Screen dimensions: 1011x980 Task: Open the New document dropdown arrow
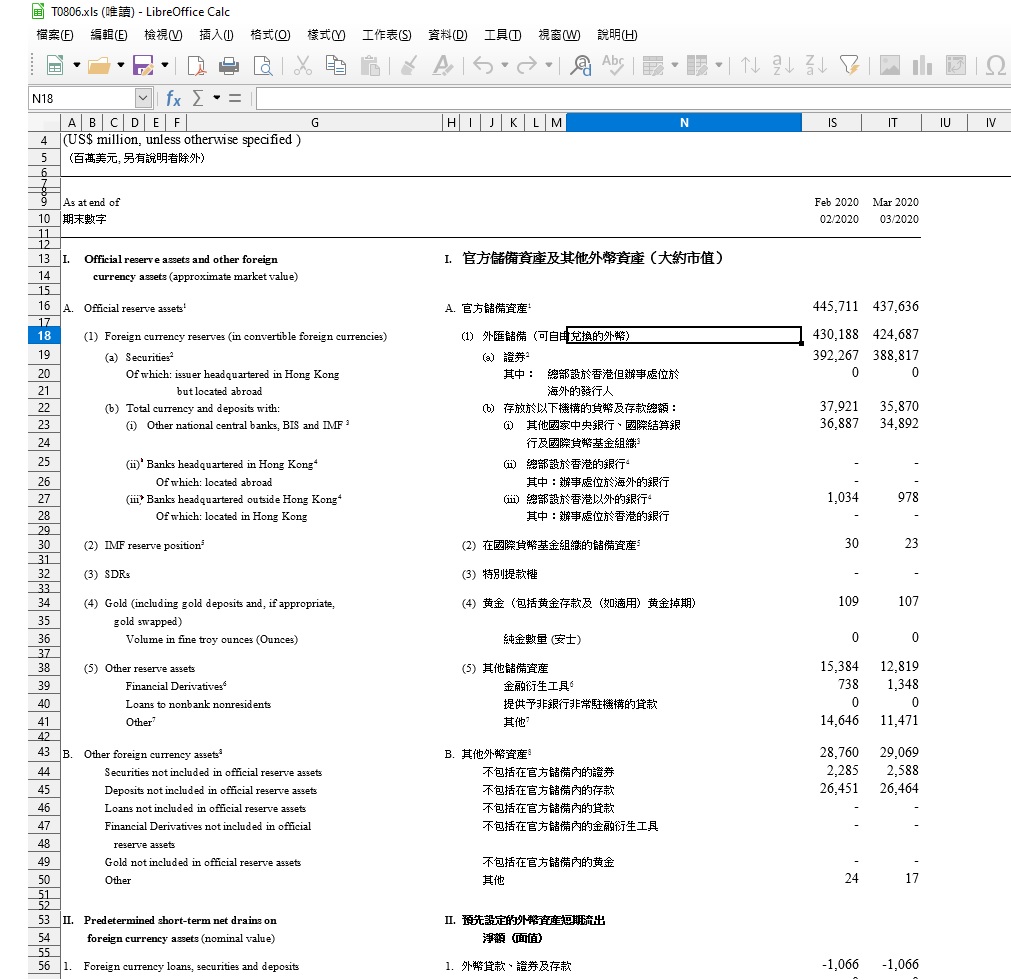[76, 65]
